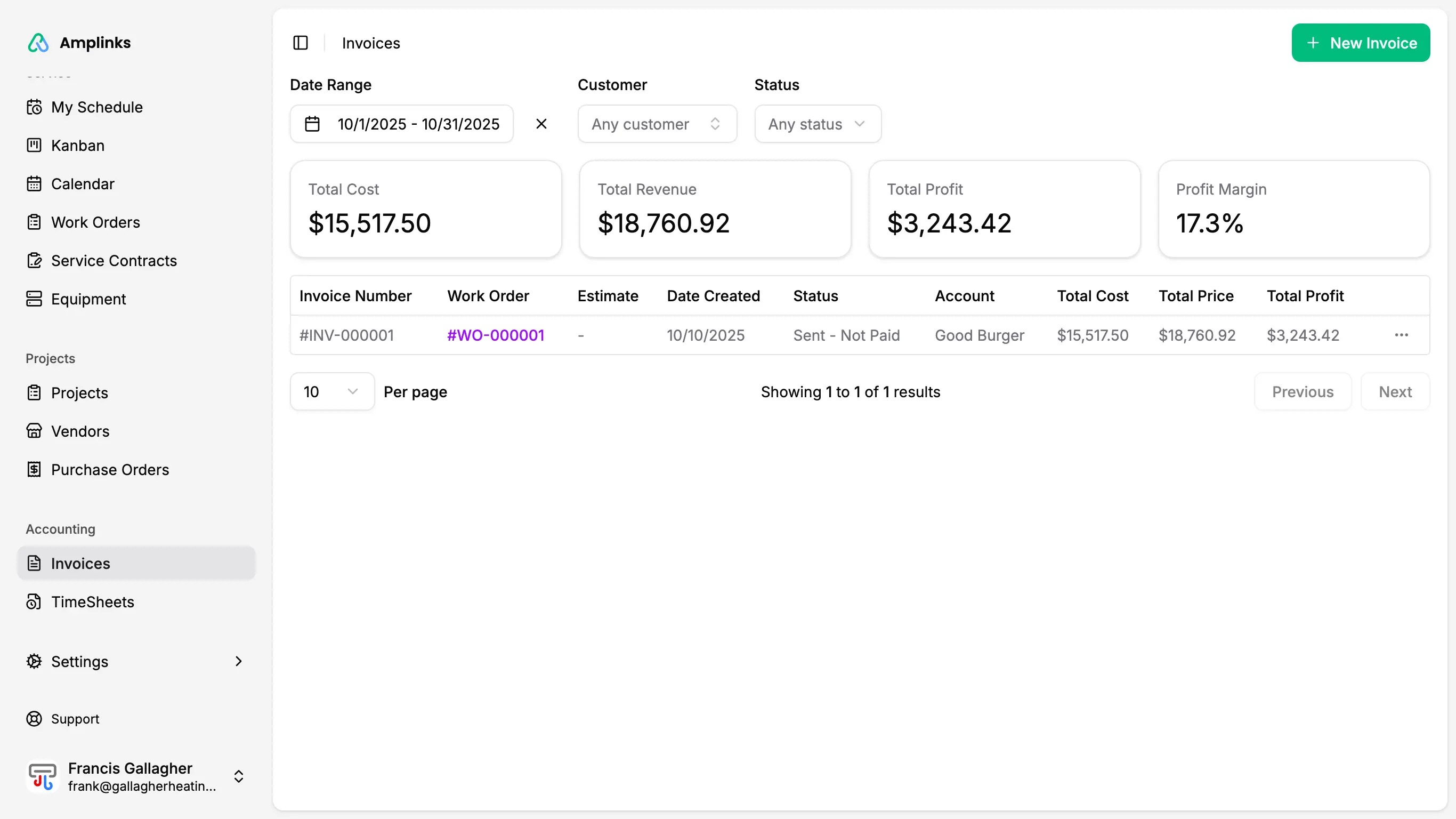Expand the Any status dropdown
This screenshot has width=1456, height=819.
[818, 124]
